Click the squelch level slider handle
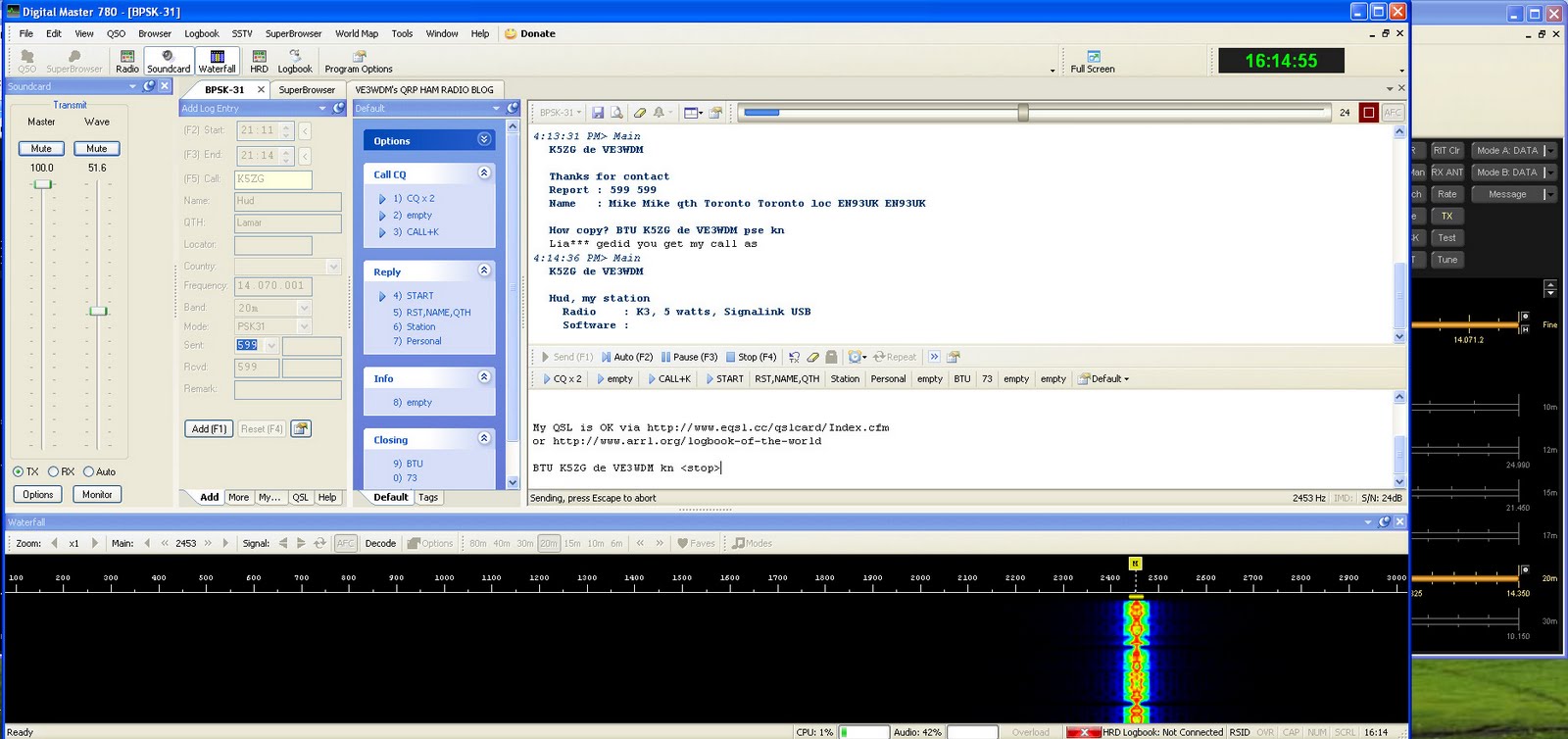 pos(1023,113)
